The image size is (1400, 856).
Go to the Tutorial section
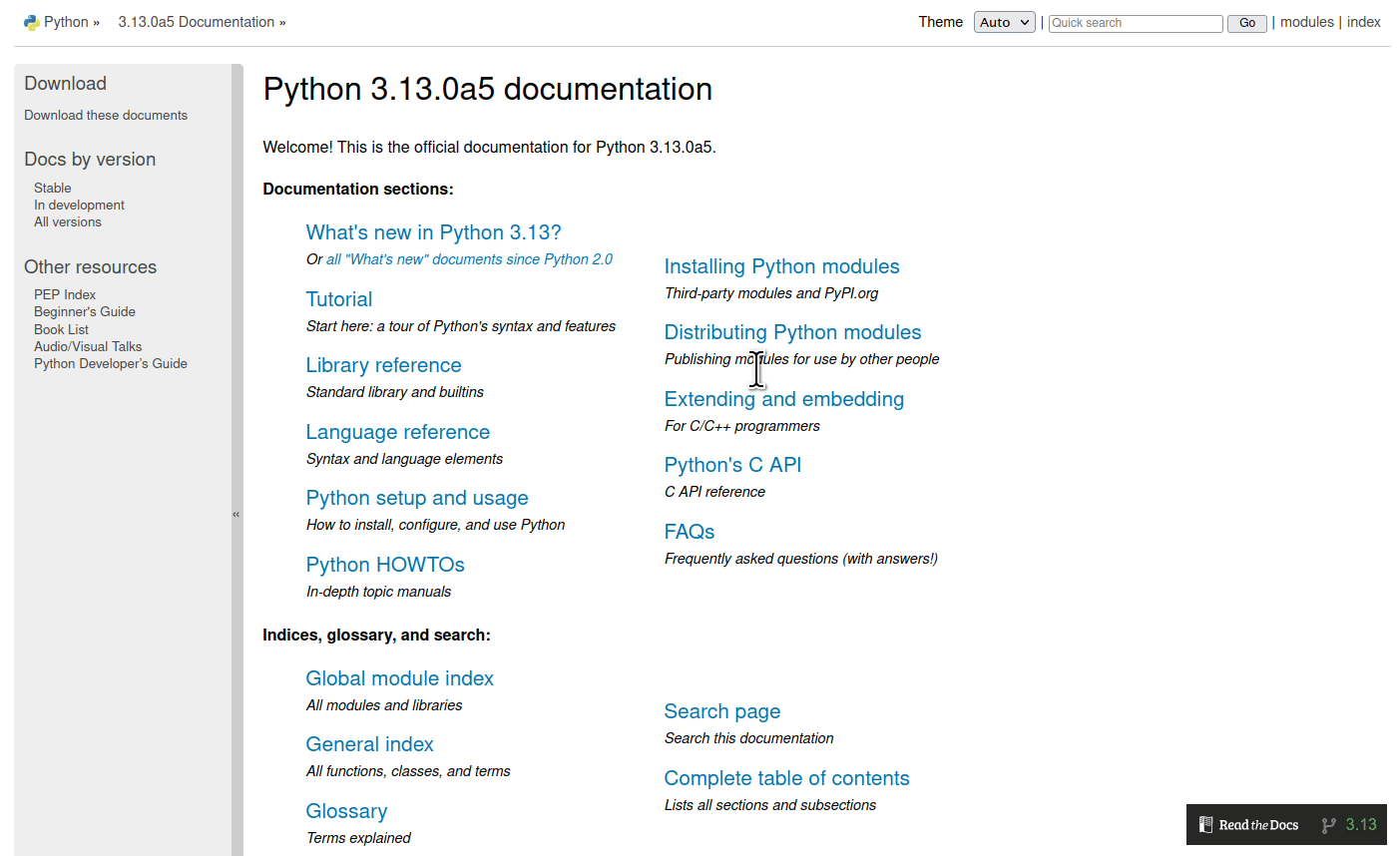coord(338,299)
